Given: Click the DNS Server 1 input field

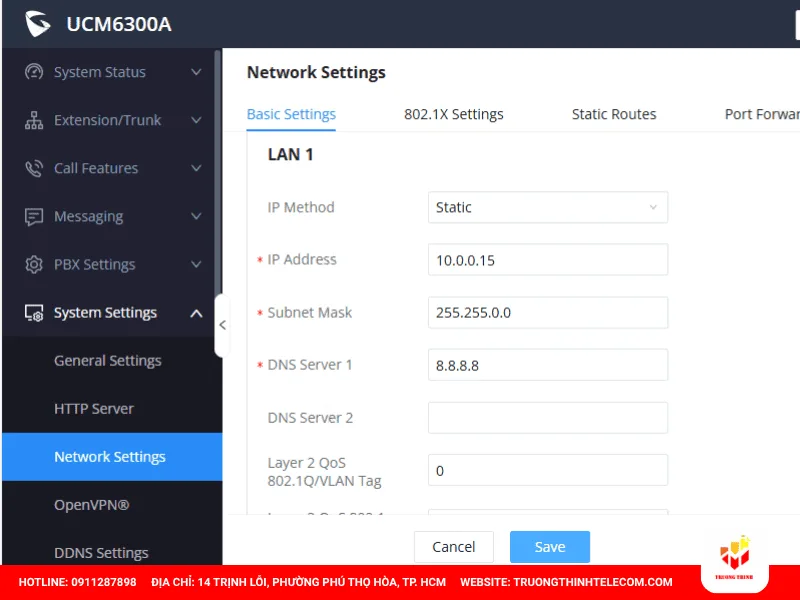Looking at the screenshot, I should click(548, 365).
